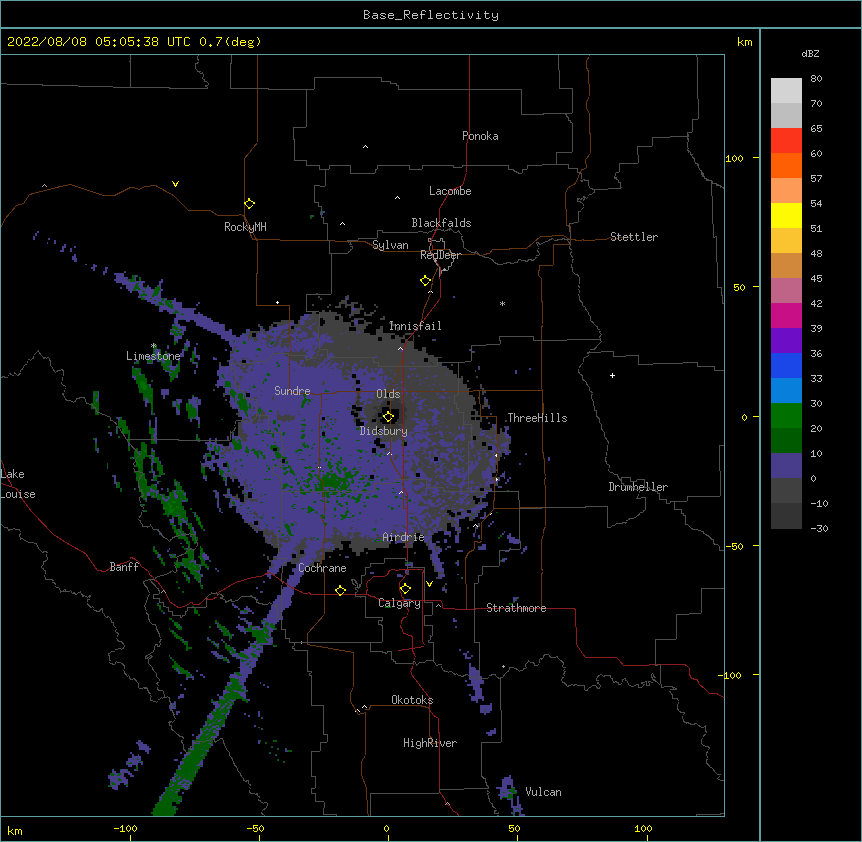Pick the red 60-65 dBZ legend swatch
This screenshot has height=842, width=862.
click(786, 140)
